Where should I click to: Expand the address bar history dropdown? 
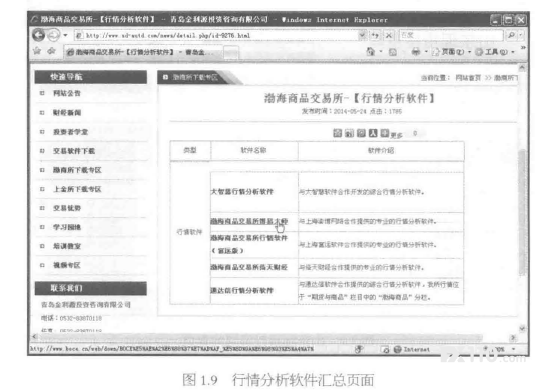[x=362, y=35]
